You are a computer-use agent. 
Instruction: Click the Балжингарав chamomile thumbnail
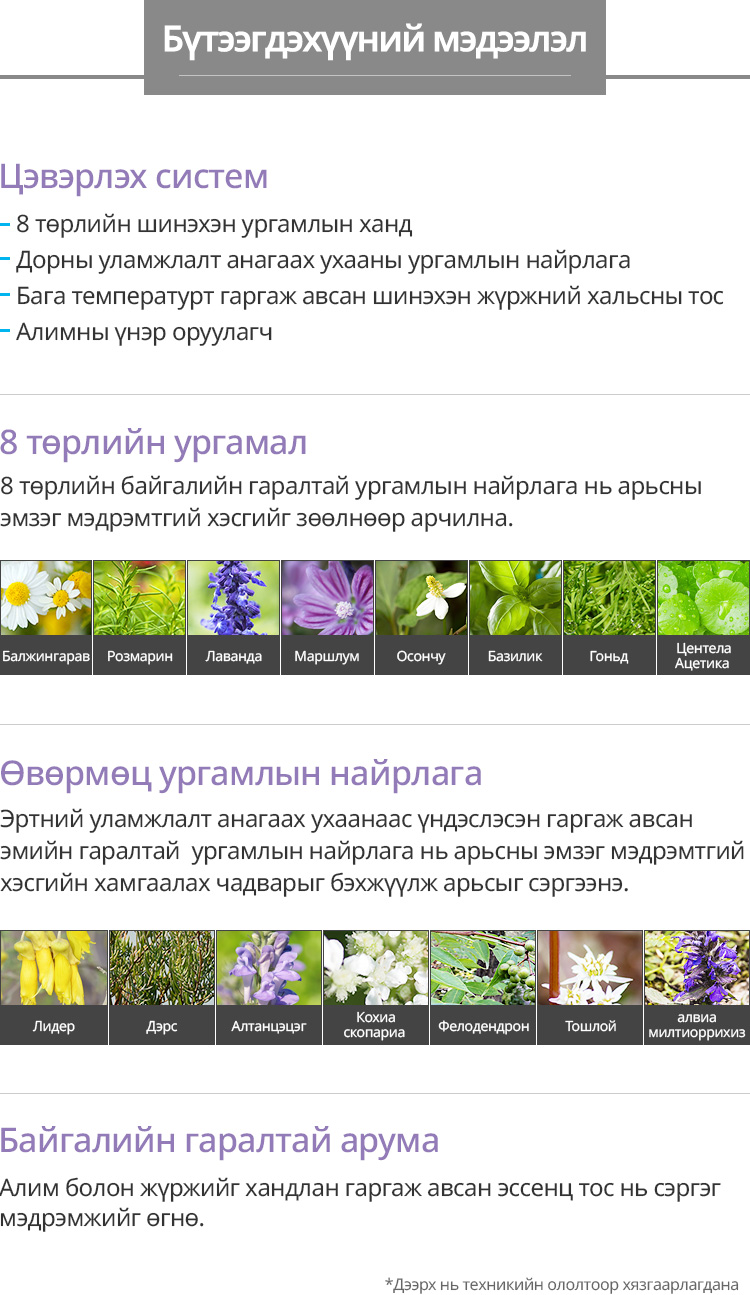pyautogui.click(x=46, y=598)
